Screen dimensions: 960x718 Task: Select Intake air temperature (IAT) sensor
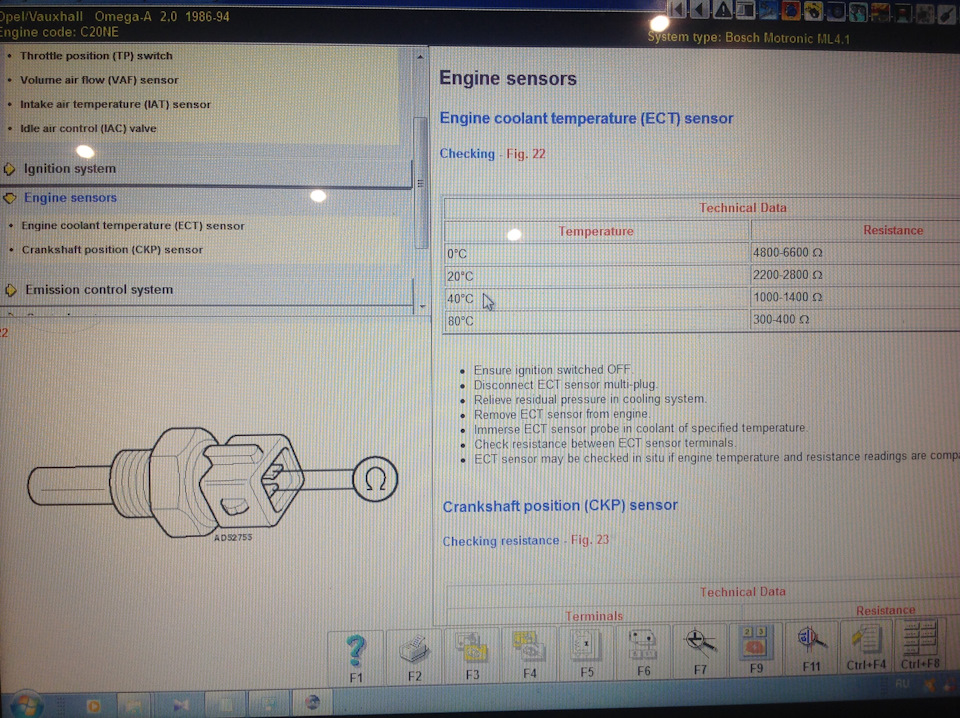point(115,104)
